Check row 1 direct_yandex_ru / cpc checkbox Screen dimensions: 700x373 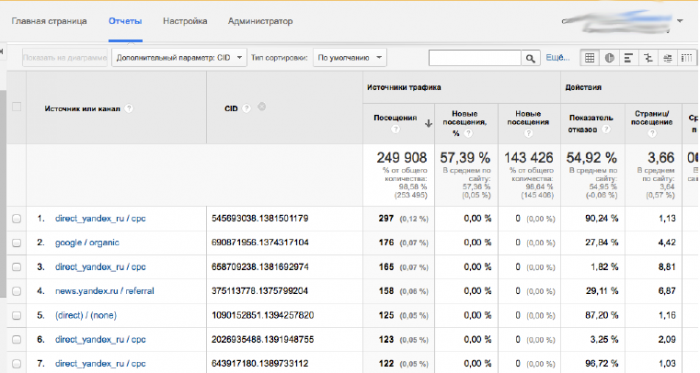pyautogui.click(x=17, y=219)
